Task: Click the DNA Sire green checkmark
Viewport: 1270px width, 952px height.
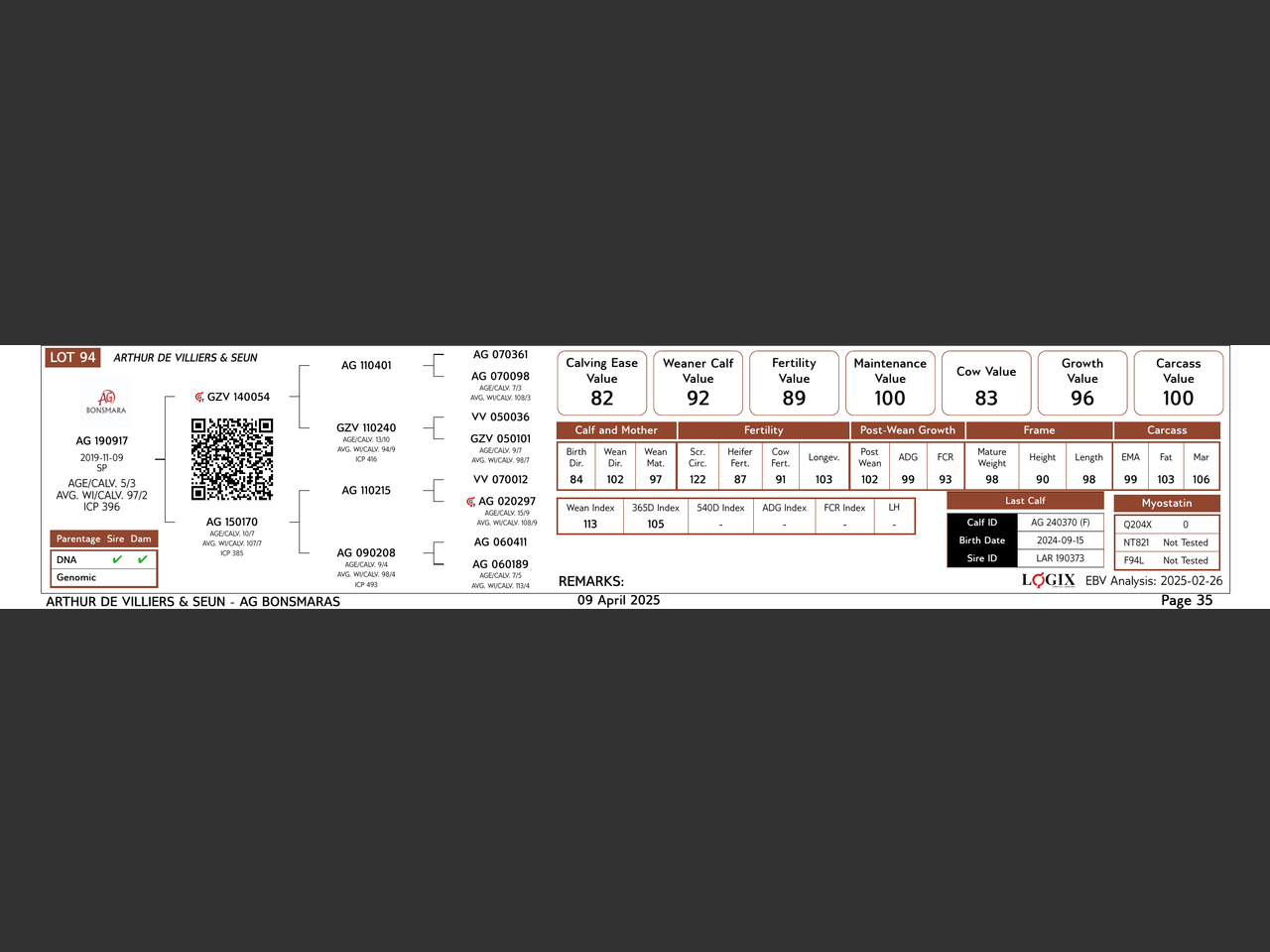Action: 117,559
